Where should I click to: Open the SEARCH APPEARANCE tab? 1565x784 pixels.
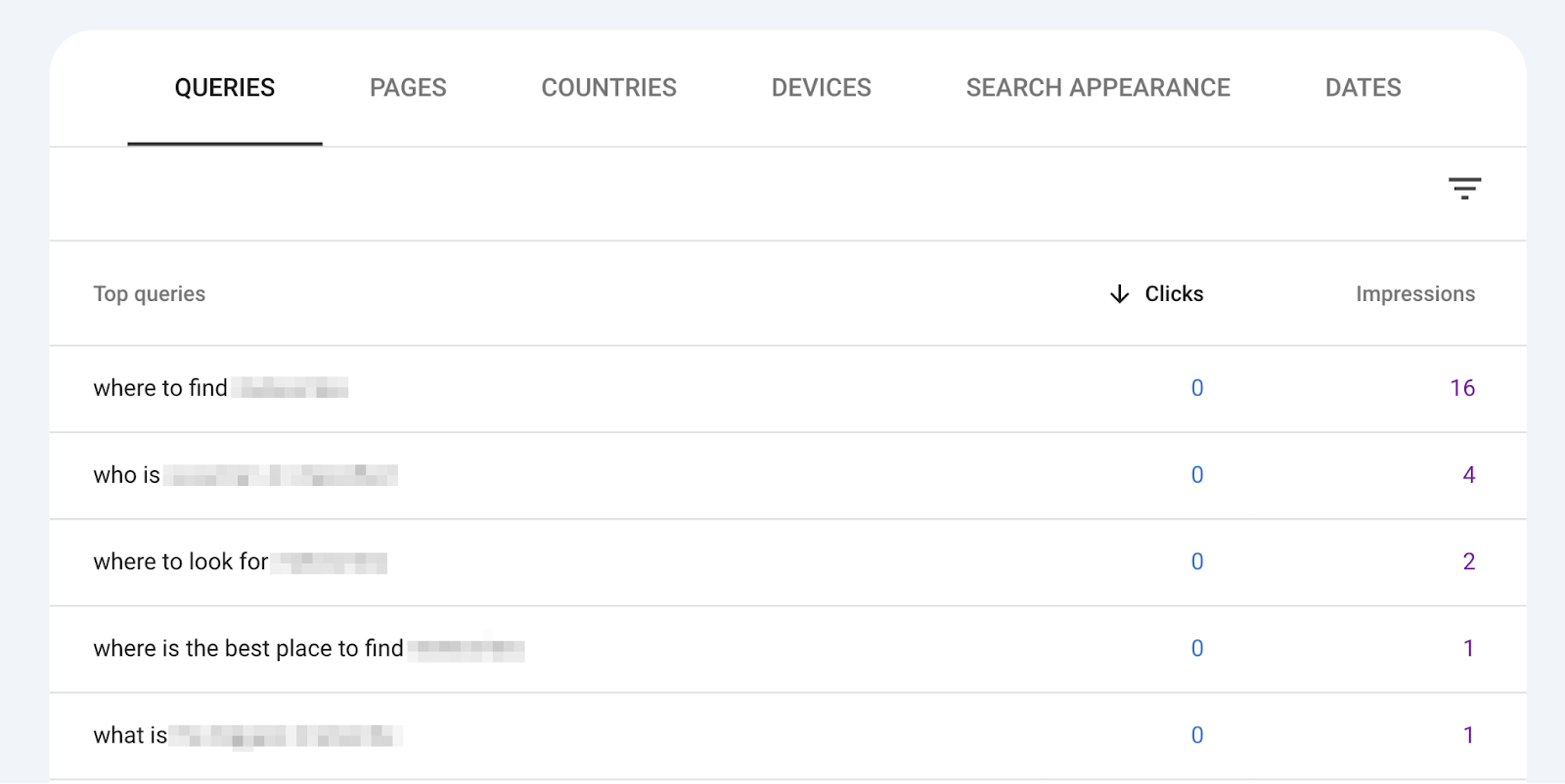pos(1097,87)
